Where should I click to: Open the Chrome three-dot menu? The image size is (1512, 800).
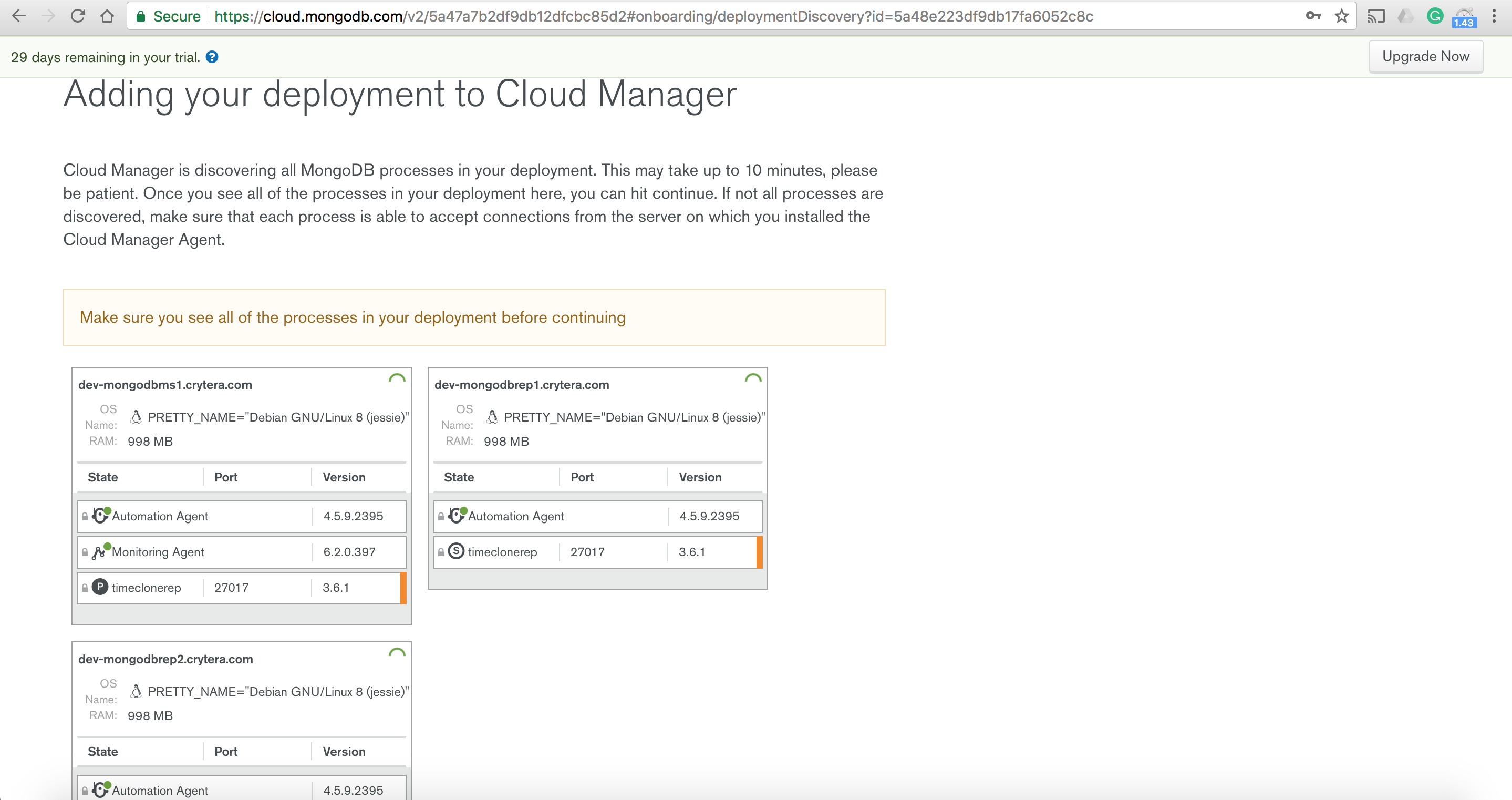point(1494,16)
